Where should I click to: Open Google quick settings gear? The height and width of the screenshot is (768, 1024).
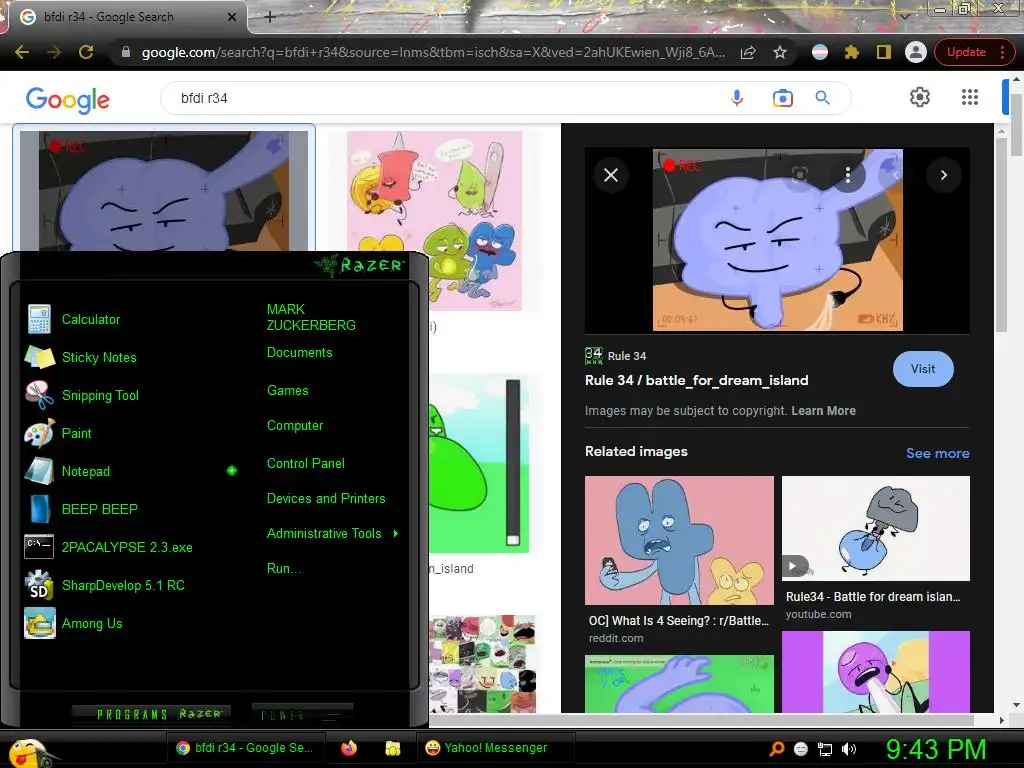click(x=920, y=97)
